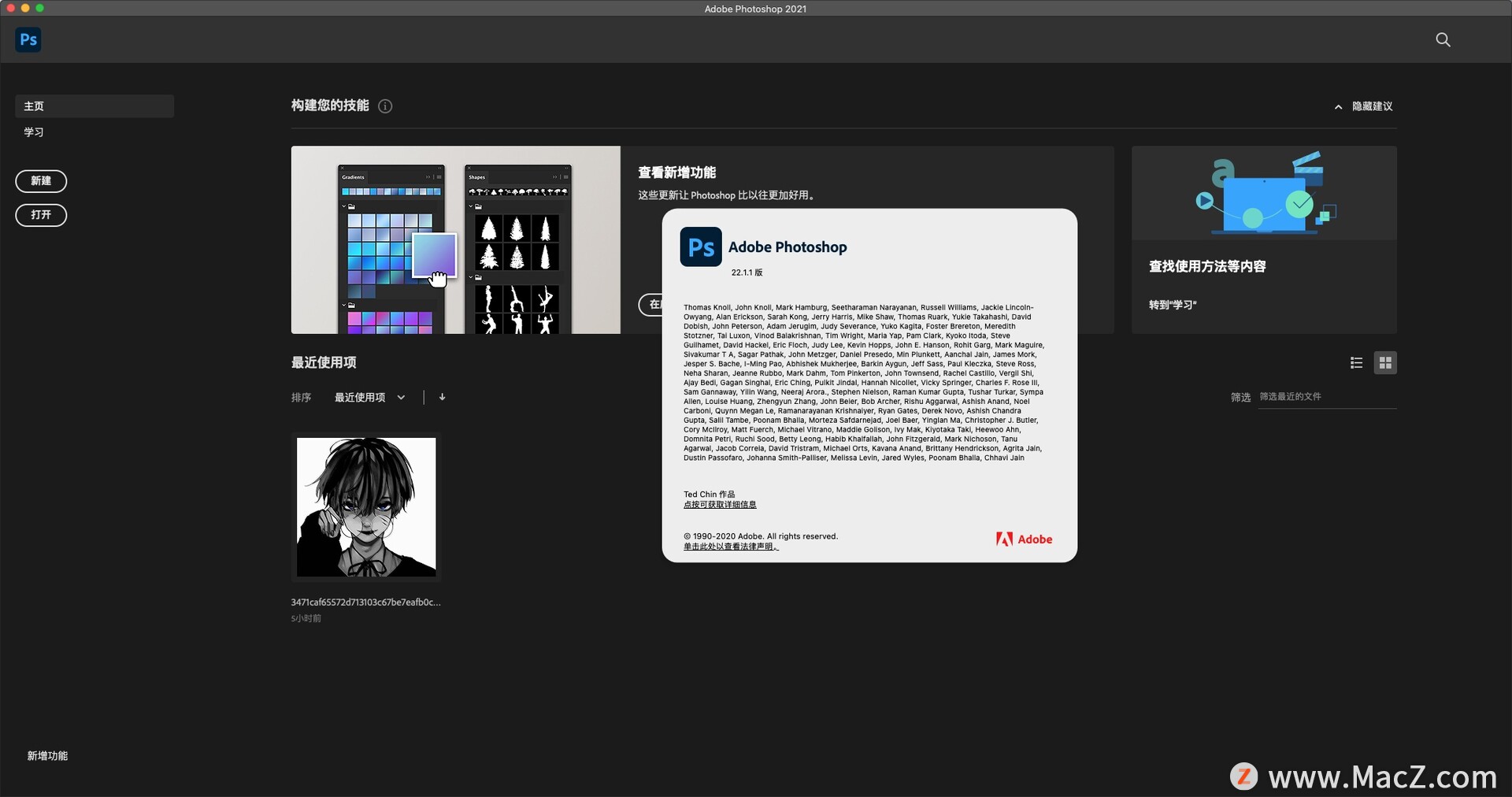Click the learning illustration card image

[1264, 193]
